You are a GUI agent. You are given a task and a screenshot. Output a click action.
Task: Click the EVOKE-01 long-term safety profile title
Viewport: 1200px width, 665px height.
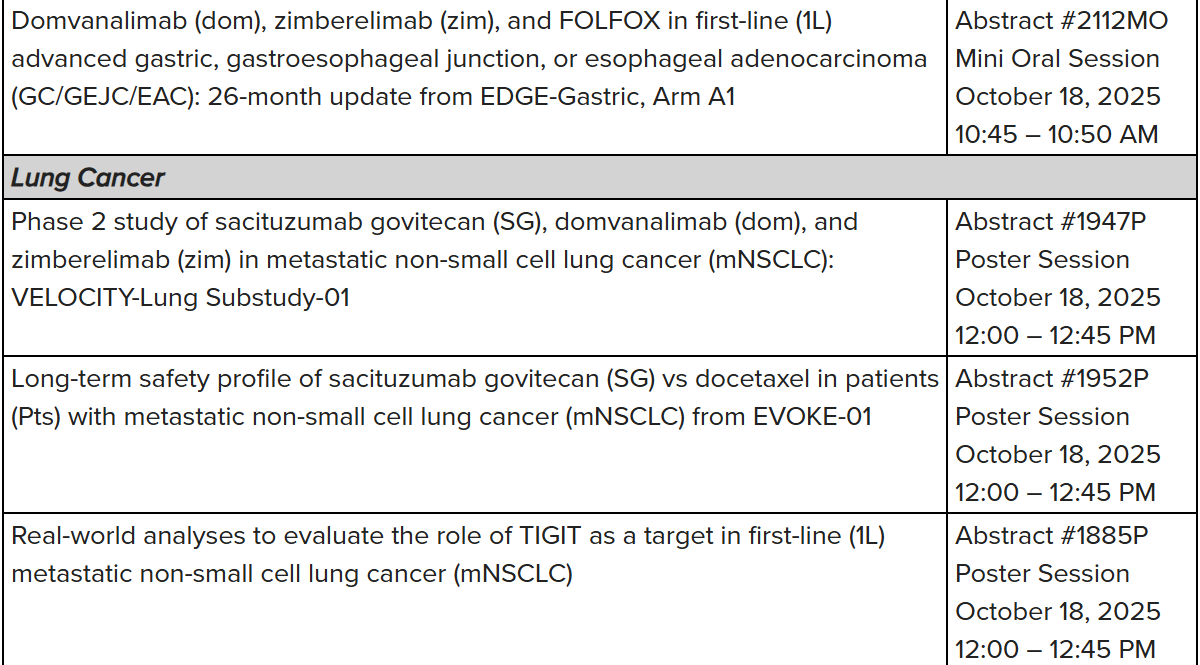click(475, 397)
